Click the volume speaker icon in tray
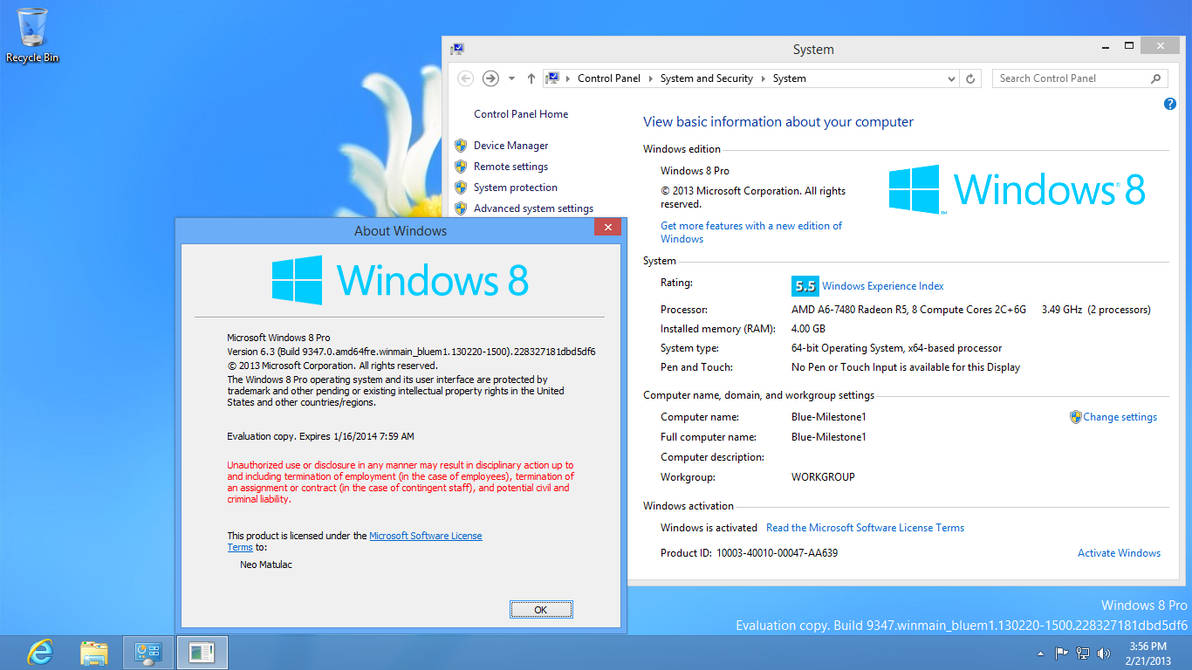Viewport: 1192px width, 670px height. tap(1104, 653)
